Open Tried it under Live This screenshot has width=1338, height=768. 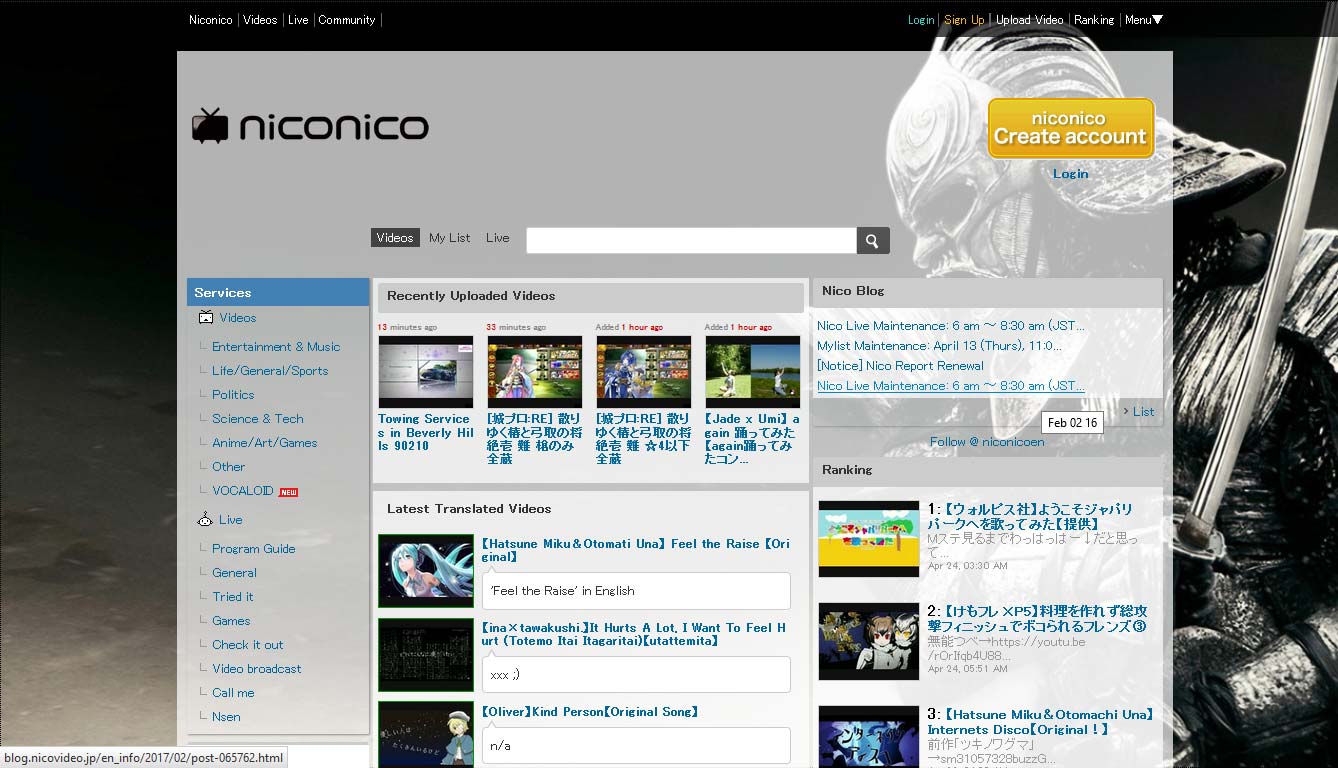pyautogui.click(x=233, y=597)
